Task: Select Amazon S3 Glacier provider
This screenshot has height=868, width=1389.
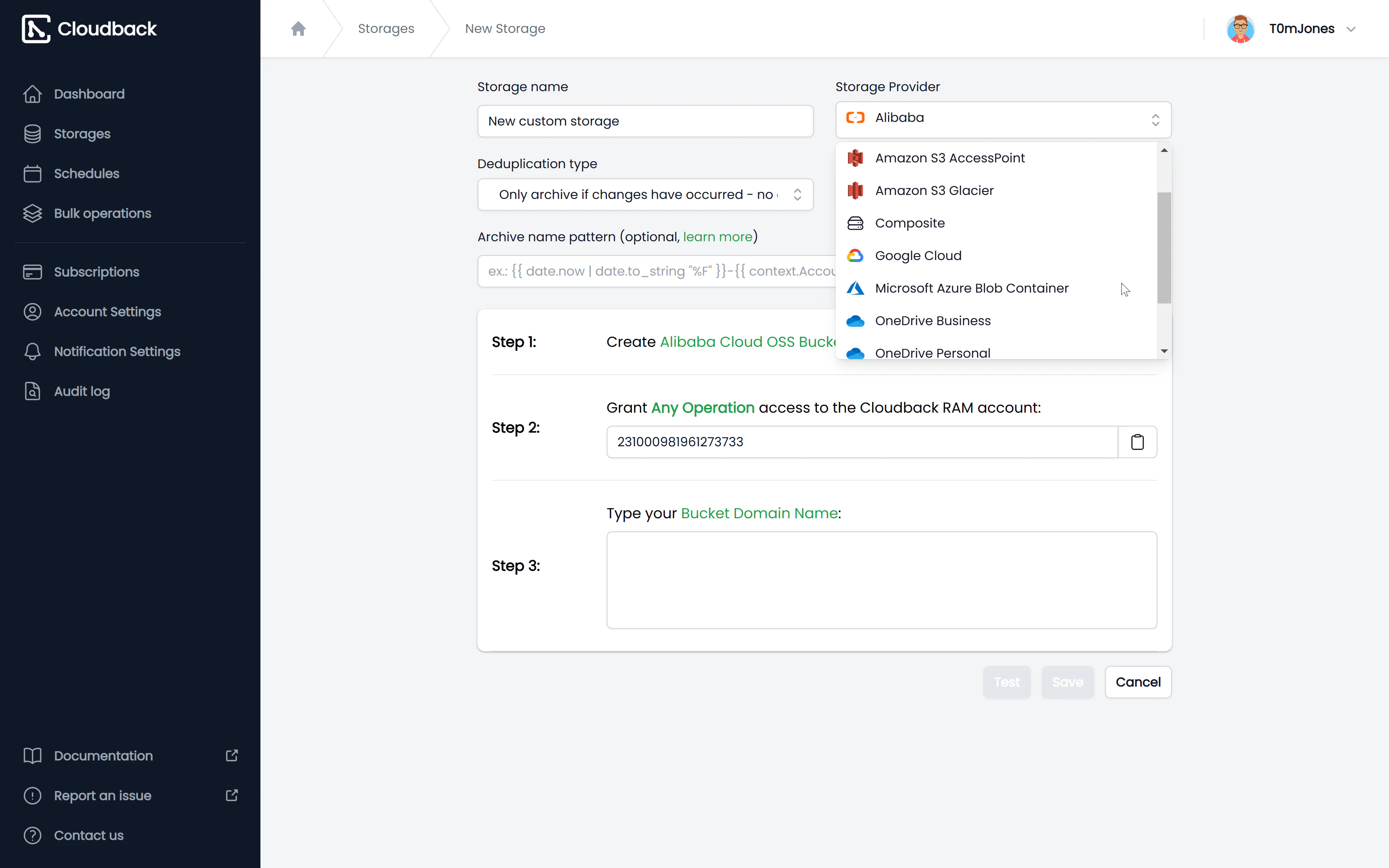Action: click(996, 191)
